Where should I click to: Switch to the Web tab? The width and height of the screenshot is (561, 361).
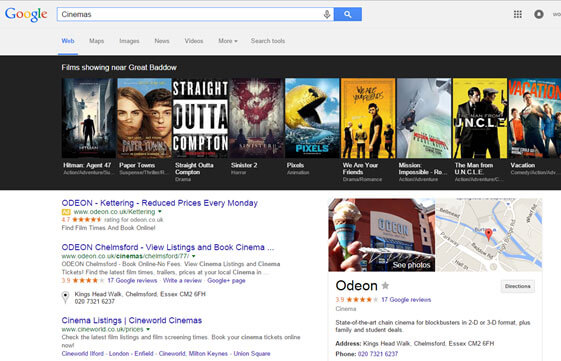tap(68, 41)
